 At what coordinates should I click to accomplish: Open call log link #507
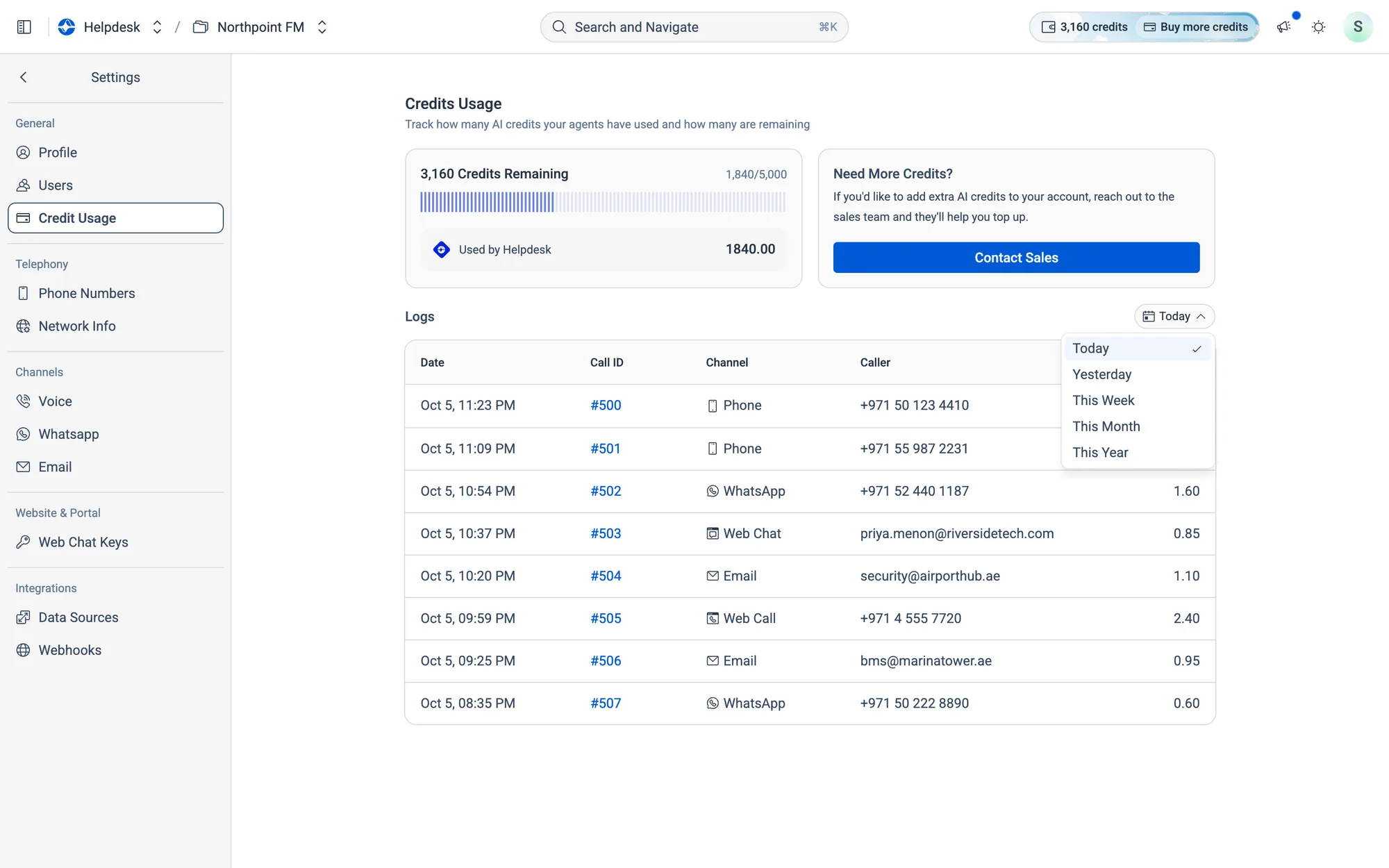(606, 703)
